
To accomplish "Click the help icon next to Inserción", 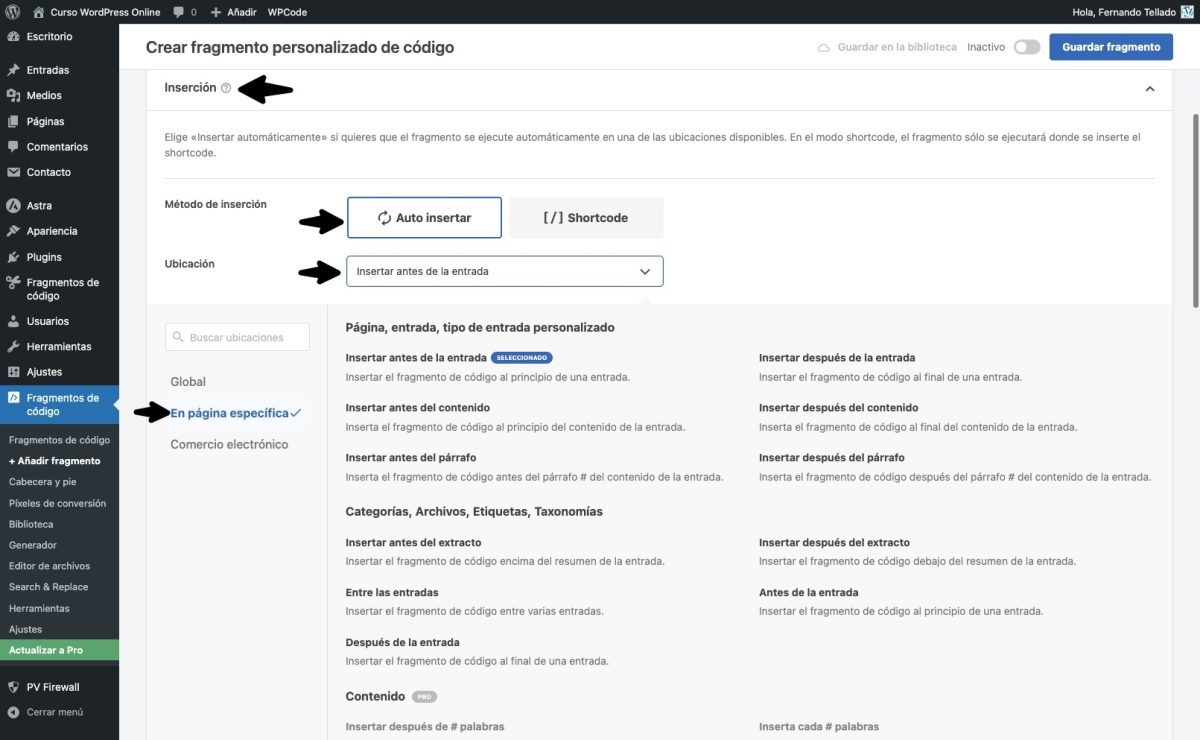I will tap(226, 88).
